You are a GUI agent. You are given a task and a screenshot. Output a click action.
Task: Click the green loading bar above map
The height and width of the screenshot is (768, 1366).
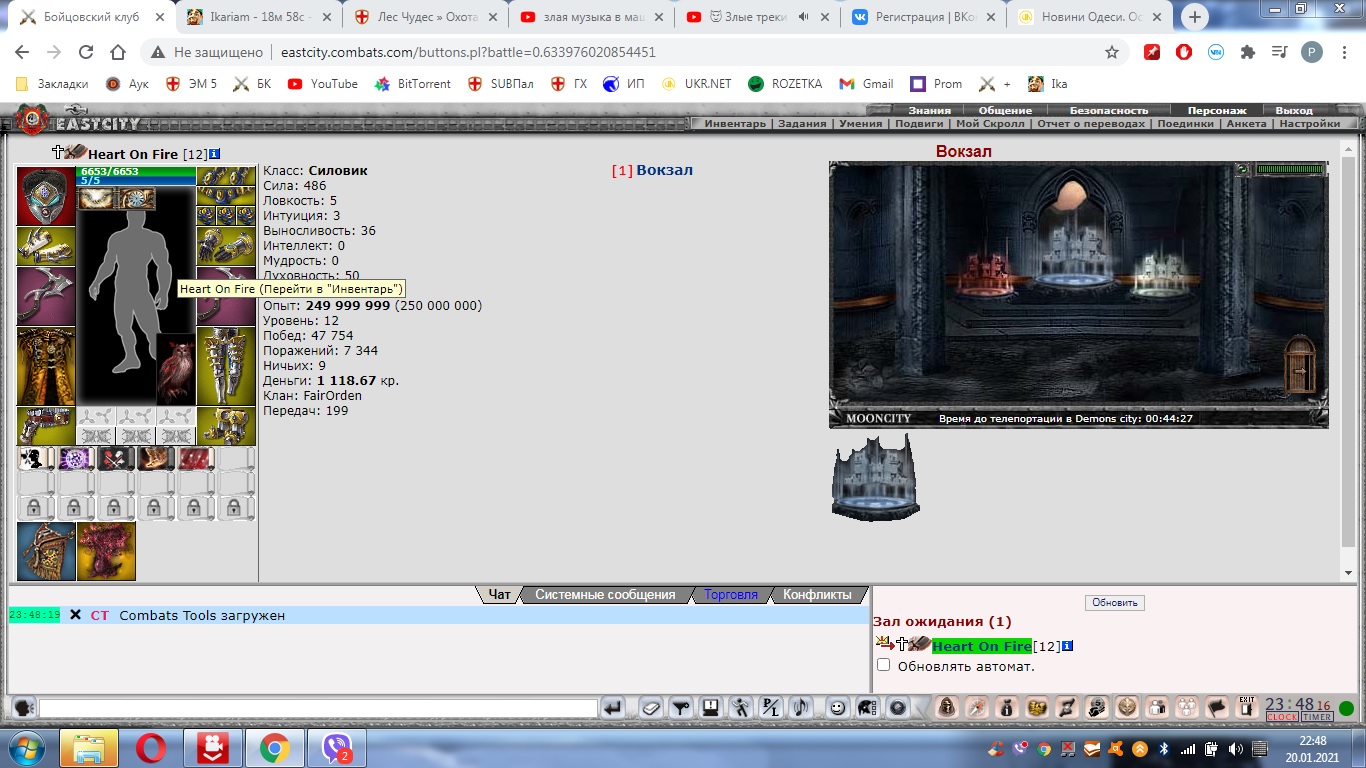click(x=1290, y=170)
